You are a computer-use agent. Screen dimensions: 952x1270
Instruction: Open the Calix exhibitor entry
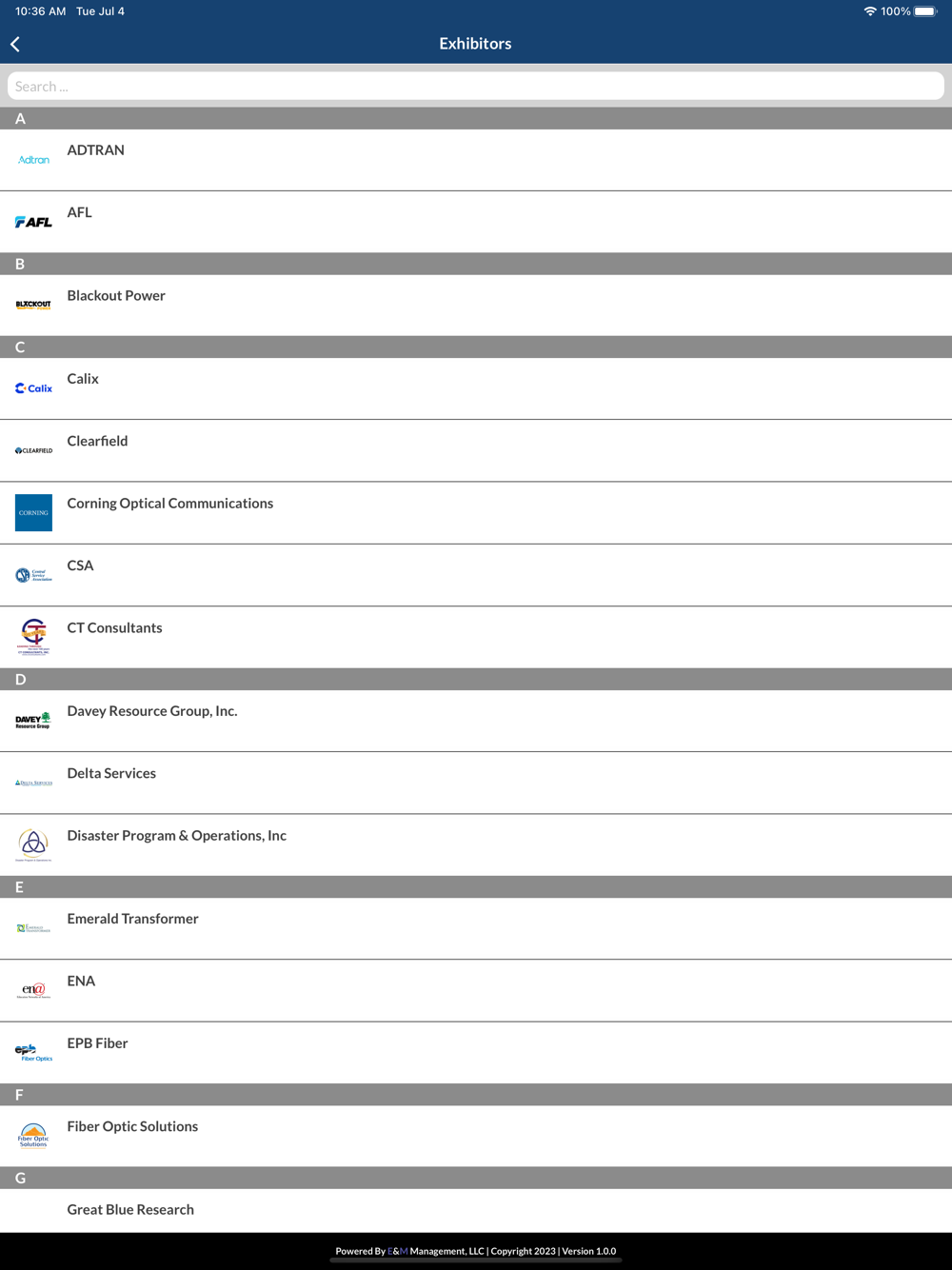coord(476,388)
